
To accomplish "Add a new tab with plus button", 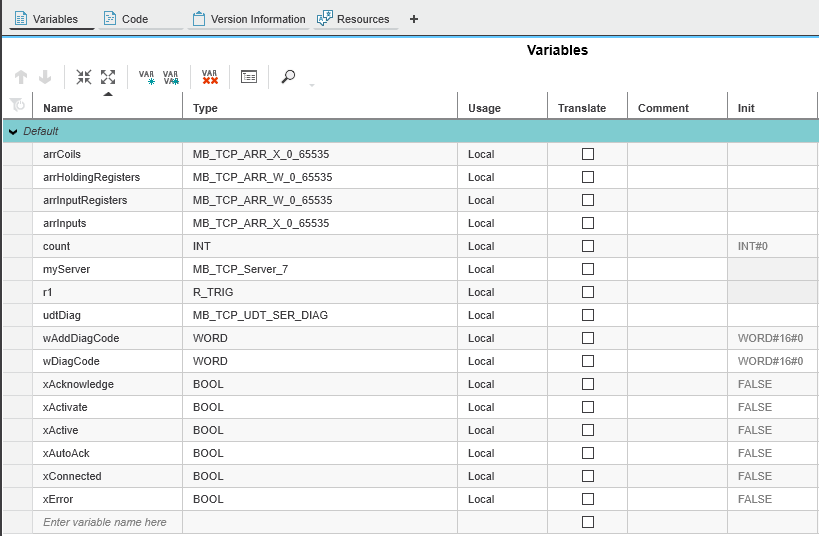I will (x=414, y=19).
